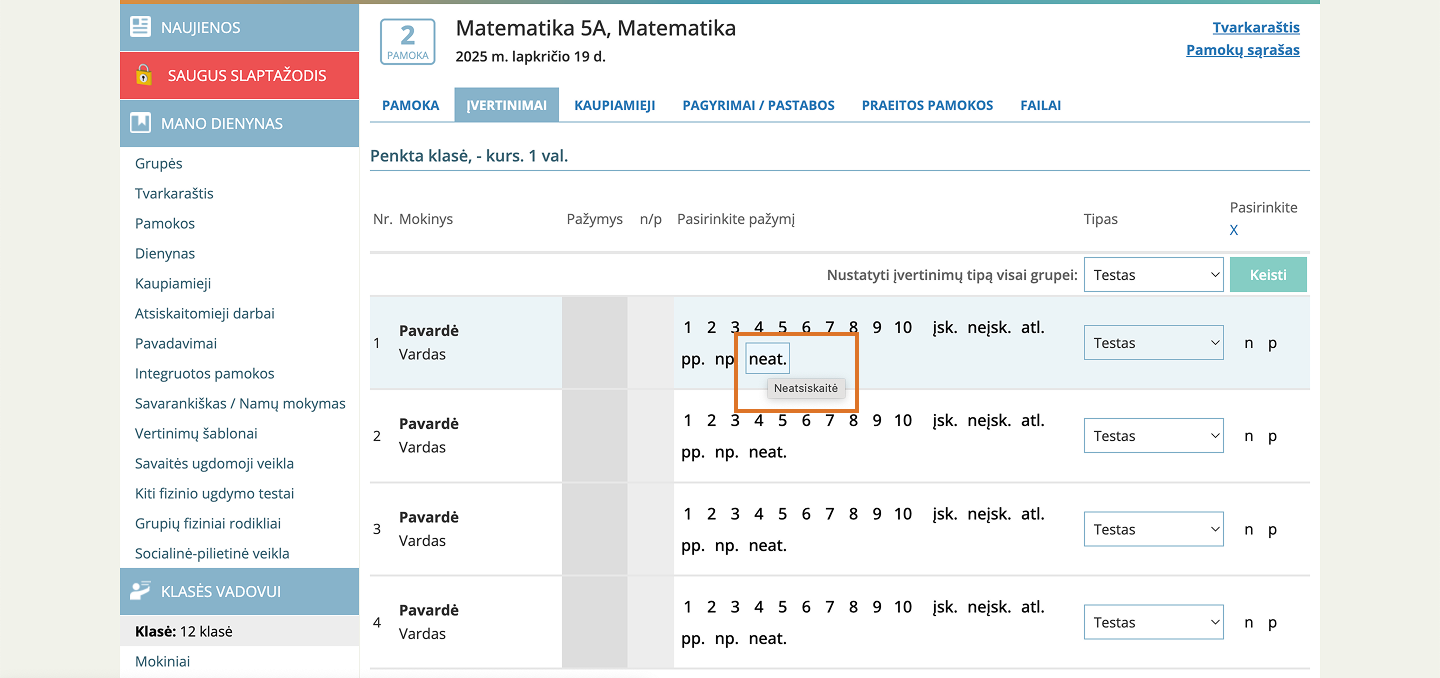The image size is (1440, 678).
Task: Expand the Tipas dropdown for student 4
Action: pyautogui.click(x=1153, y=622)
